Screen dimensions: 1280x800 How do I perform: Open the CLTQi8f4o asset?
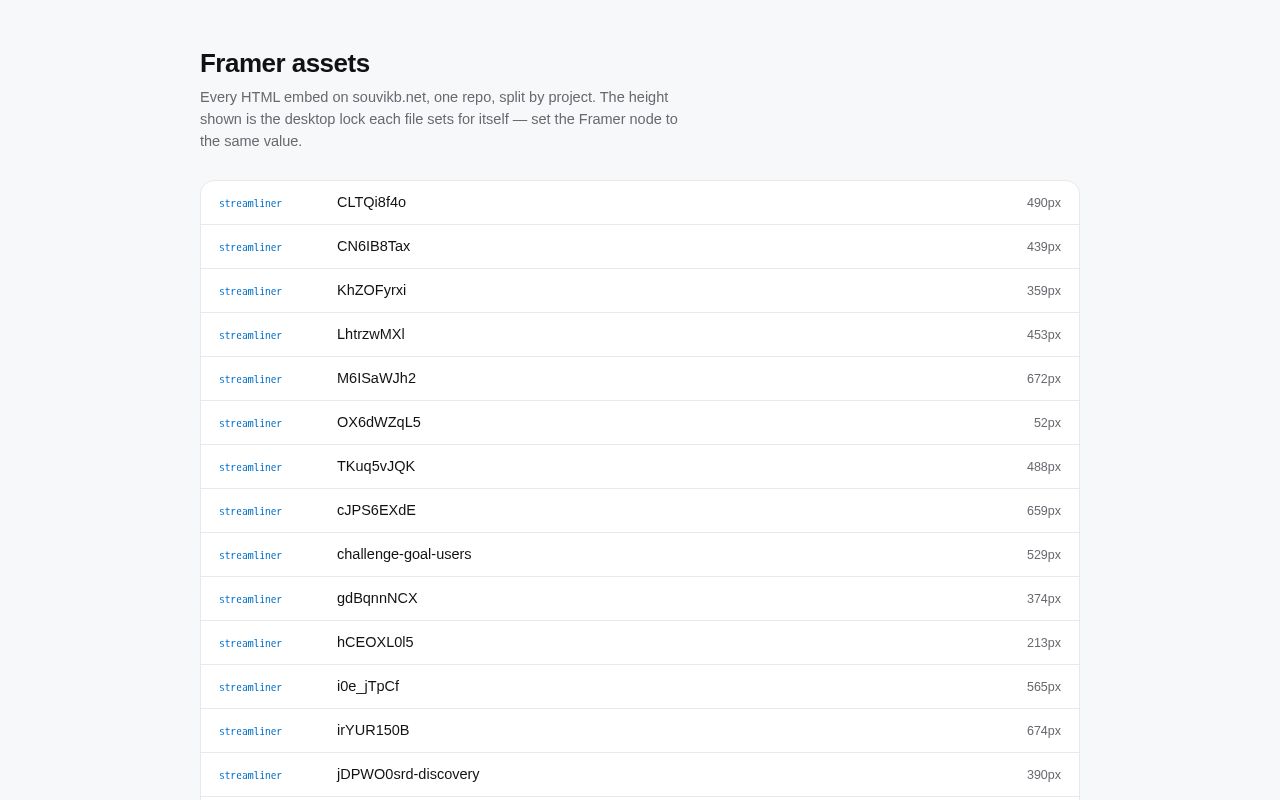click(x=640, y=203)
